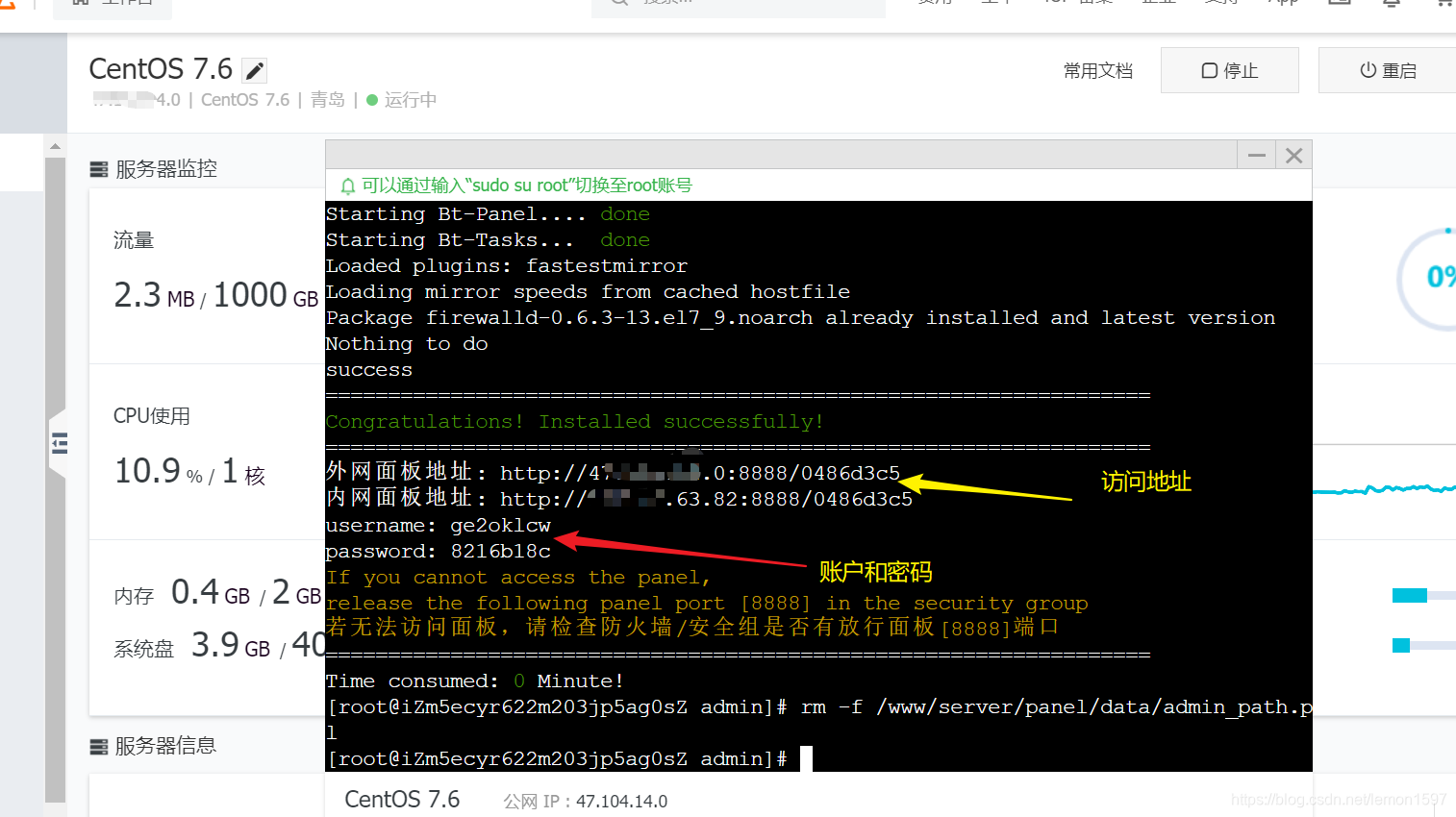
Task: Click the bell icon in terminal notice bar
Action: click(348, 186)
